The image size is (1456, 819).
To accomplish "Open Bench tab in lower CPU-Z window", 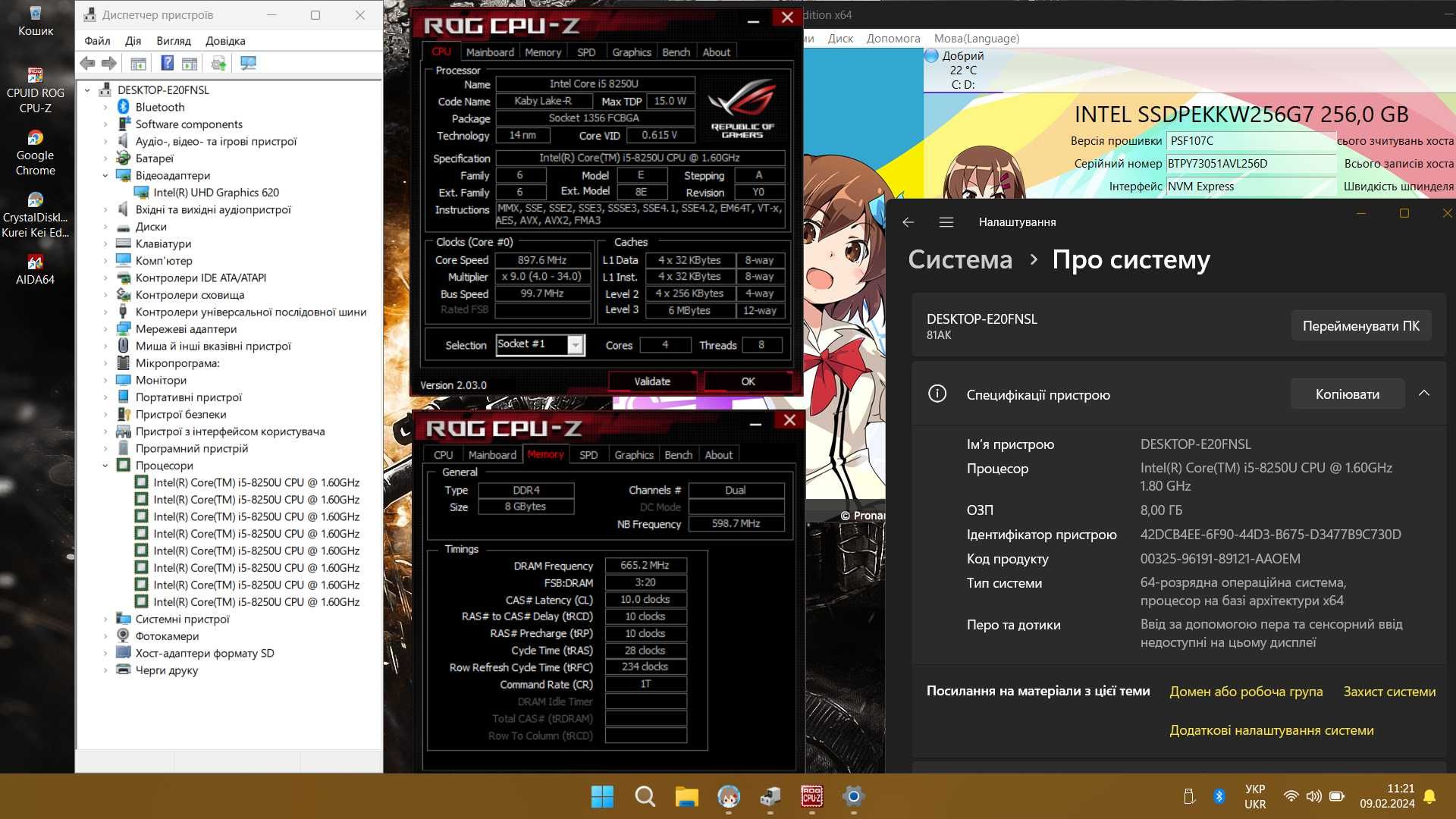I will (678, 455).
